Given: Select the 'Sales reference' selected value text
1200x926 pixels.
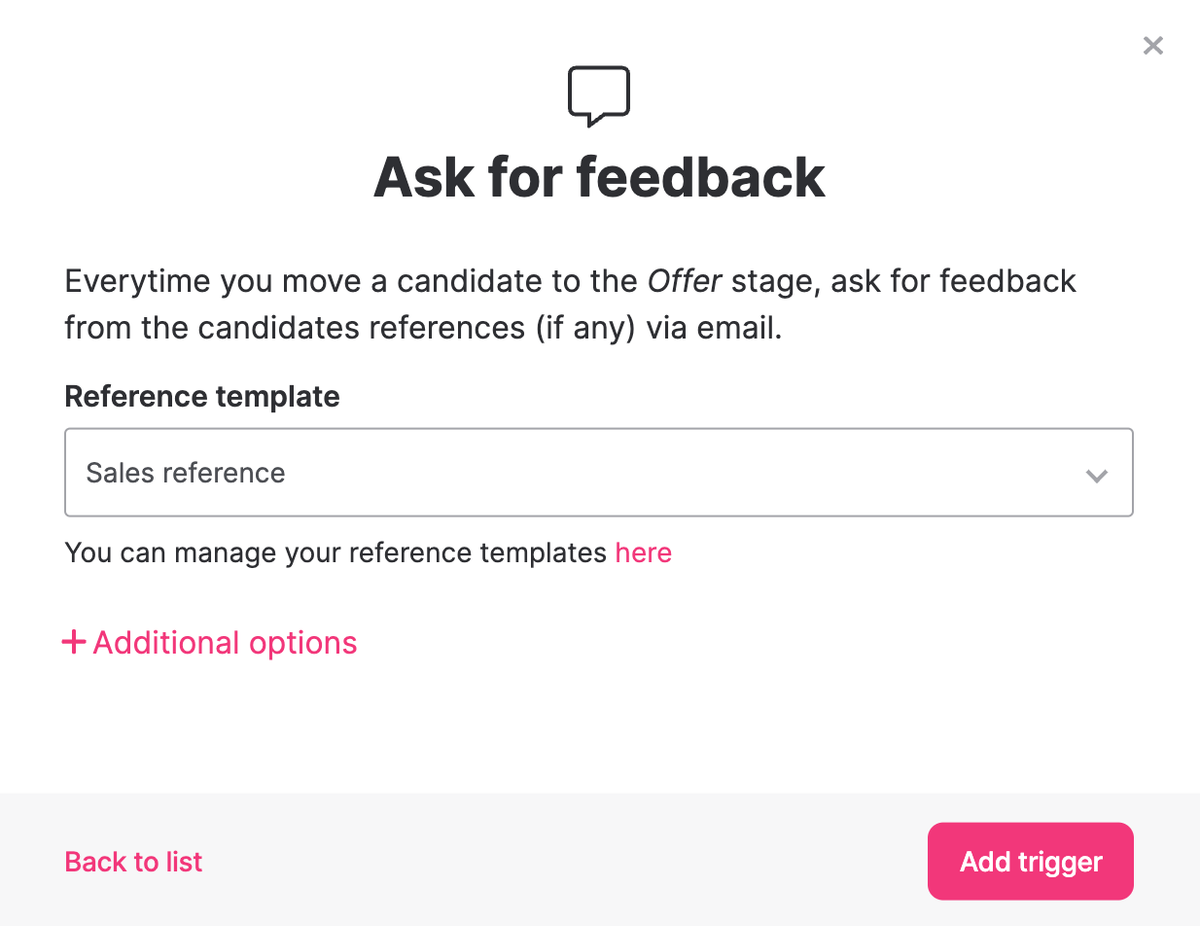Looking at the screenshot, I should pyautogui.click(x=186, y=473).
